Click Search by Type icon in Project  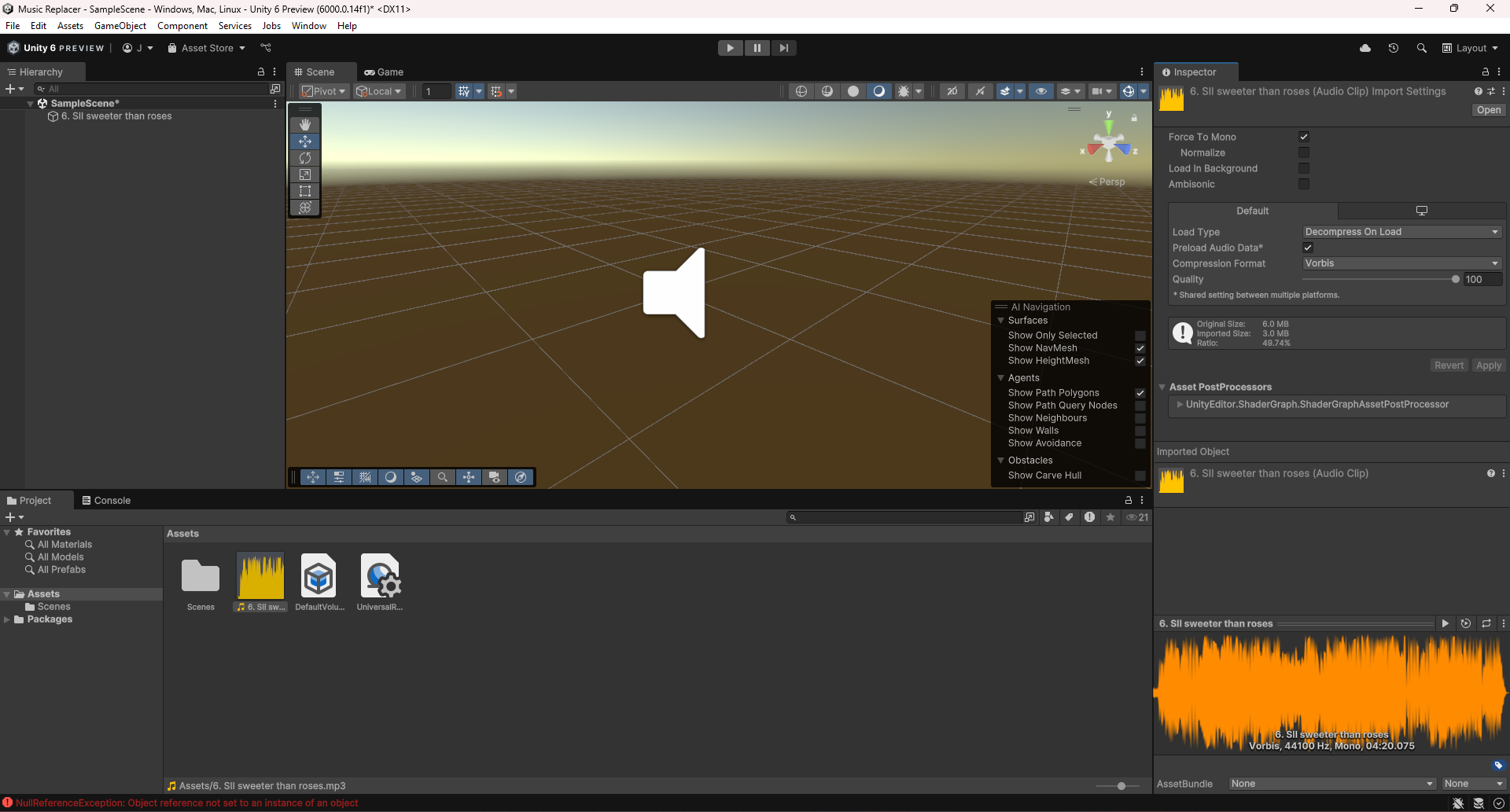[1049, 517]
